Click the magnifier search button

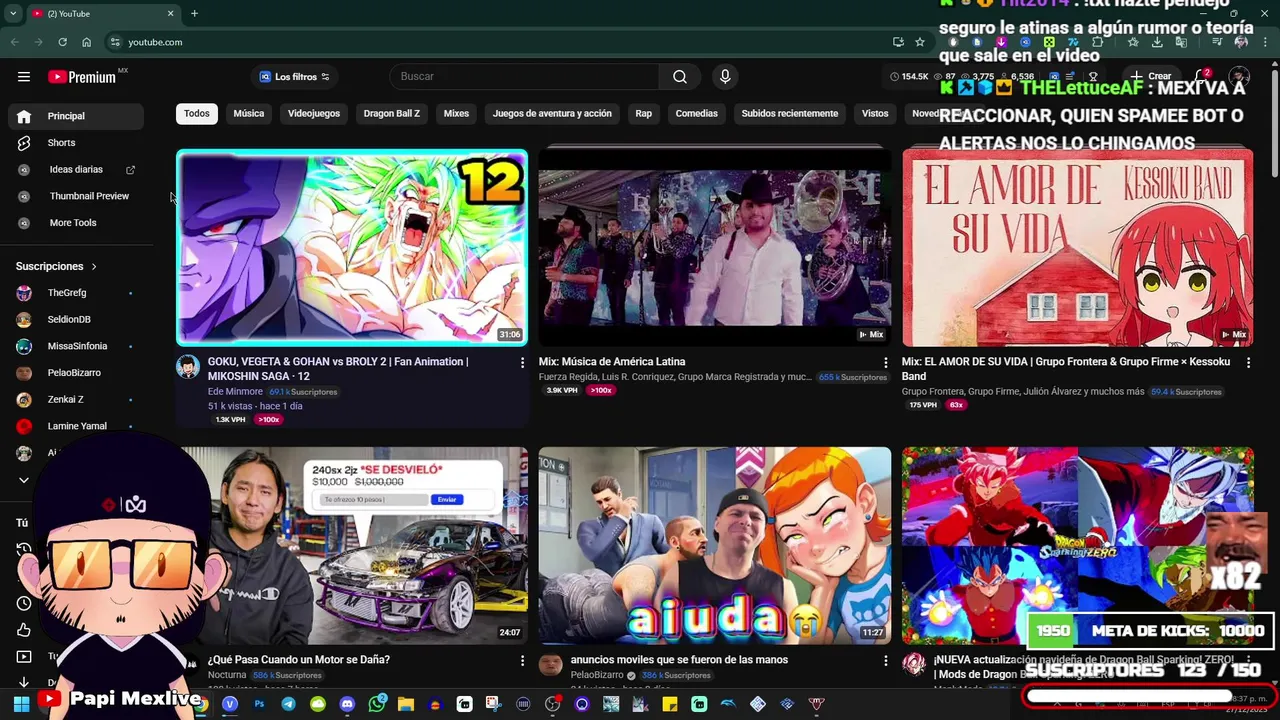[680, 77]
